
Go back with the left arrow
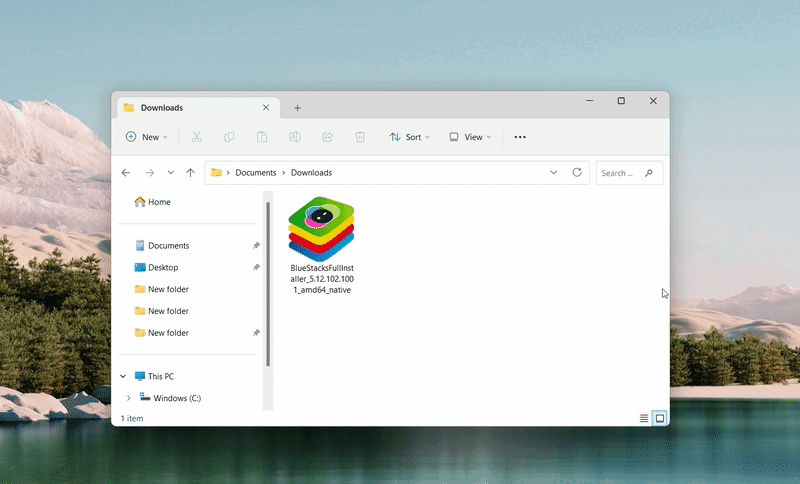click(126, 173)
